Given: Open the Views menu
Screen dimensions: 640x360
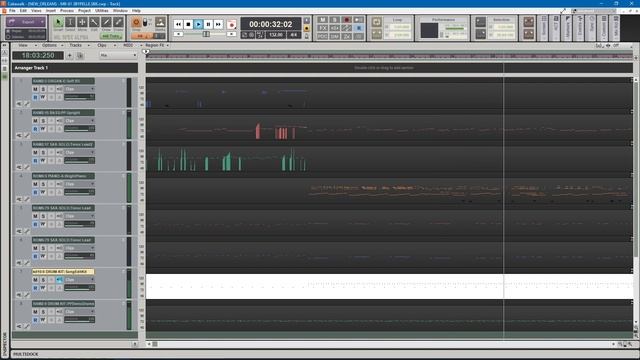Looking at the screenshot, I should [x=36, y=11].
